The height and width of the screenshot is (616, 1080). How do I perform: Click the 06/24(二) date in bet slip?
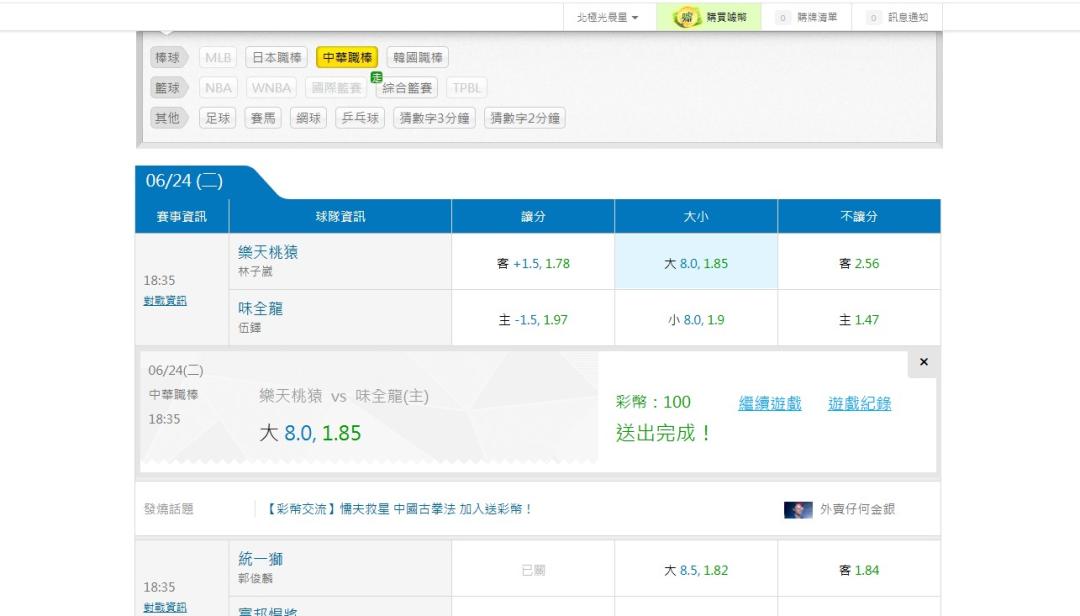(176, 371)
